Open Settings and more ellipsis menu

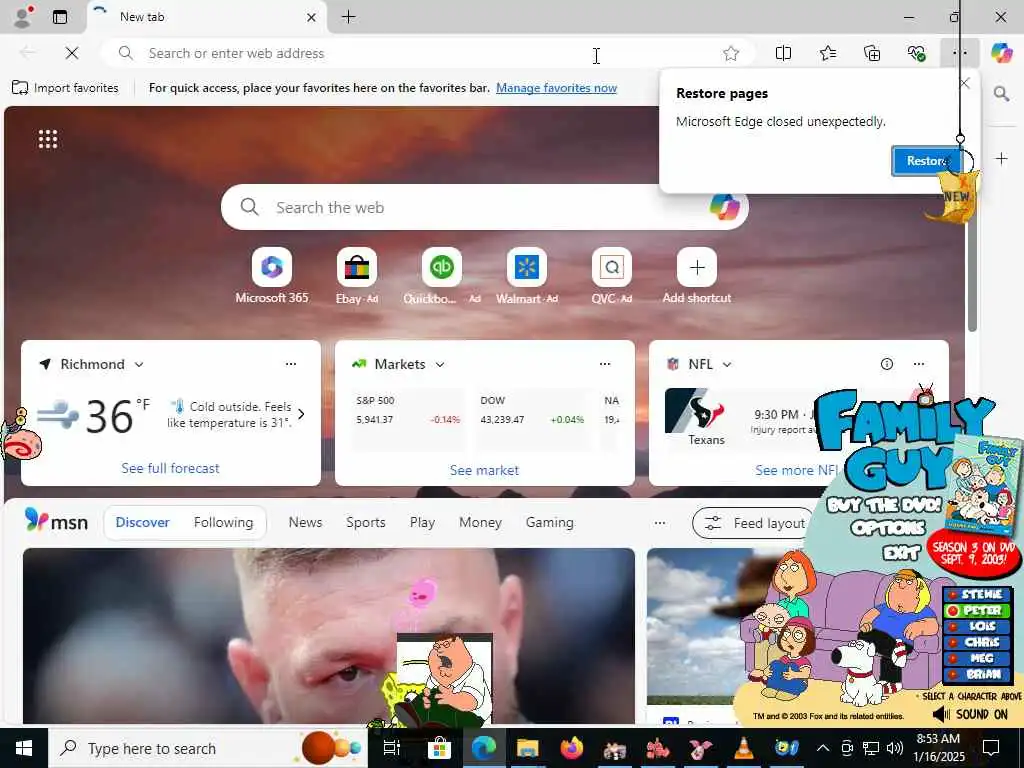click(x=959, y=53)
